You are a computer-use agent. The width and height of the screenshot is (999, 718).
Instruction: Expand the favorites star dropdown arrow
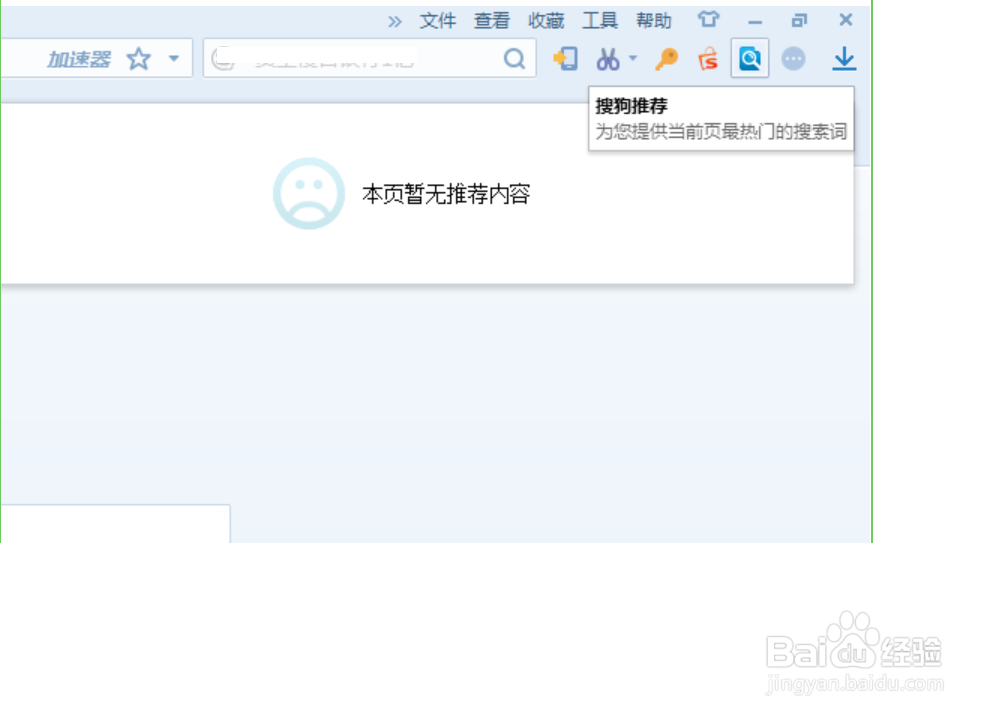coord(174,59)
